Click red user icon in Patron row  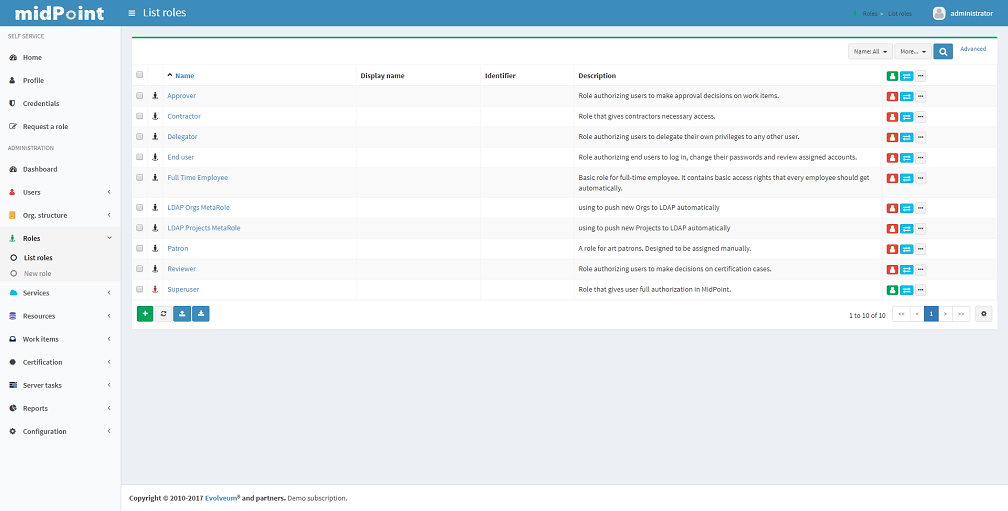point(892,249)
